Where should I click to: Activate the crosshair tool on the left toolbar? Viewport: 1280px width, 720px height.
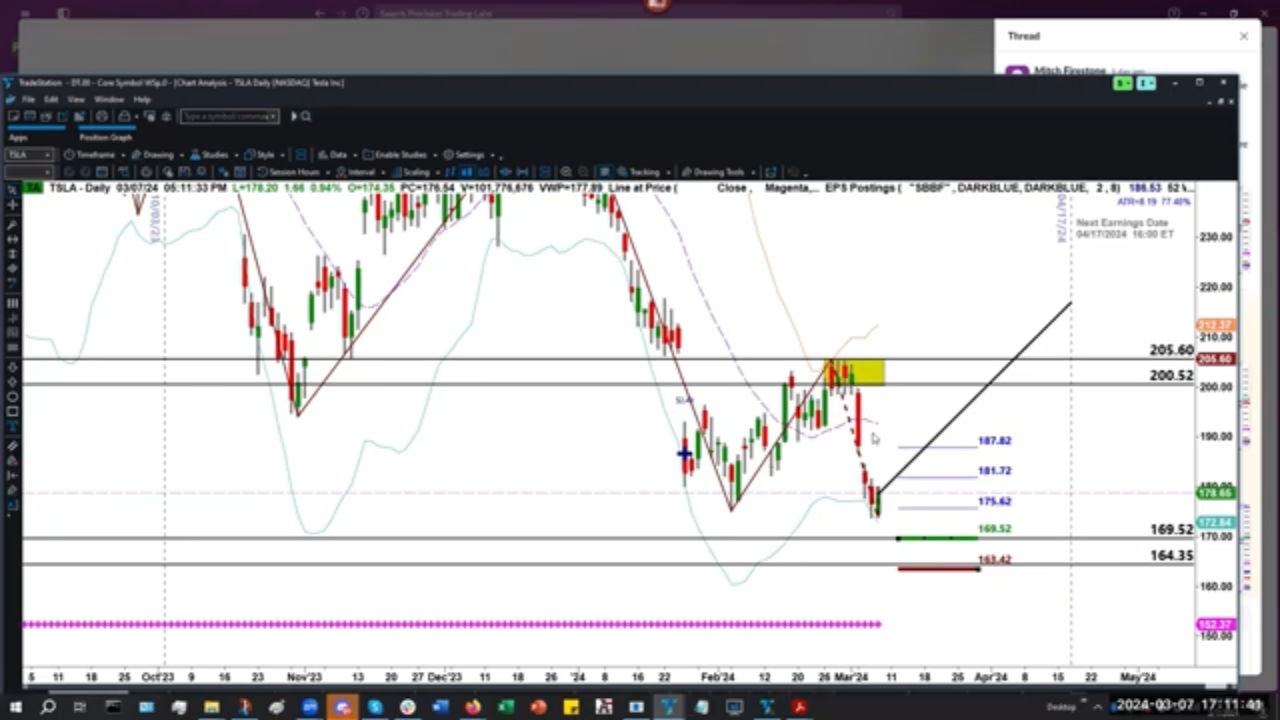point(11,205)
